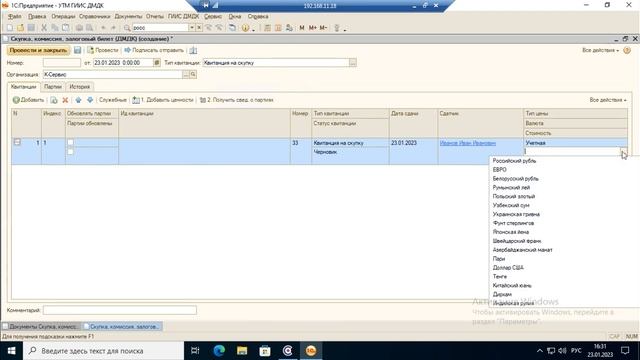Collapse row 1 with the minus box
640x360 pixels.
tap(17, 142)
